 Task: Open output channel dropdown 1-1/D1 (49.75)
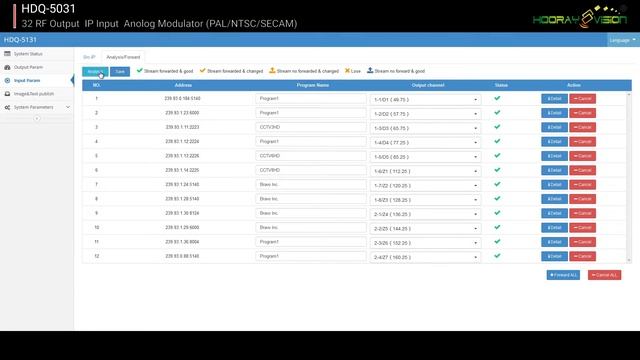[x=425, y=100]
